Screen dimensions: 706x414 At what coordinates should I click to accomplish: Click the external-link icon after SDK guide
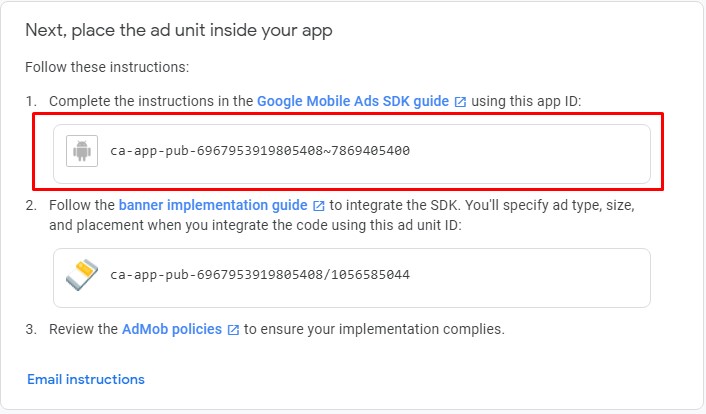point(460,102)
